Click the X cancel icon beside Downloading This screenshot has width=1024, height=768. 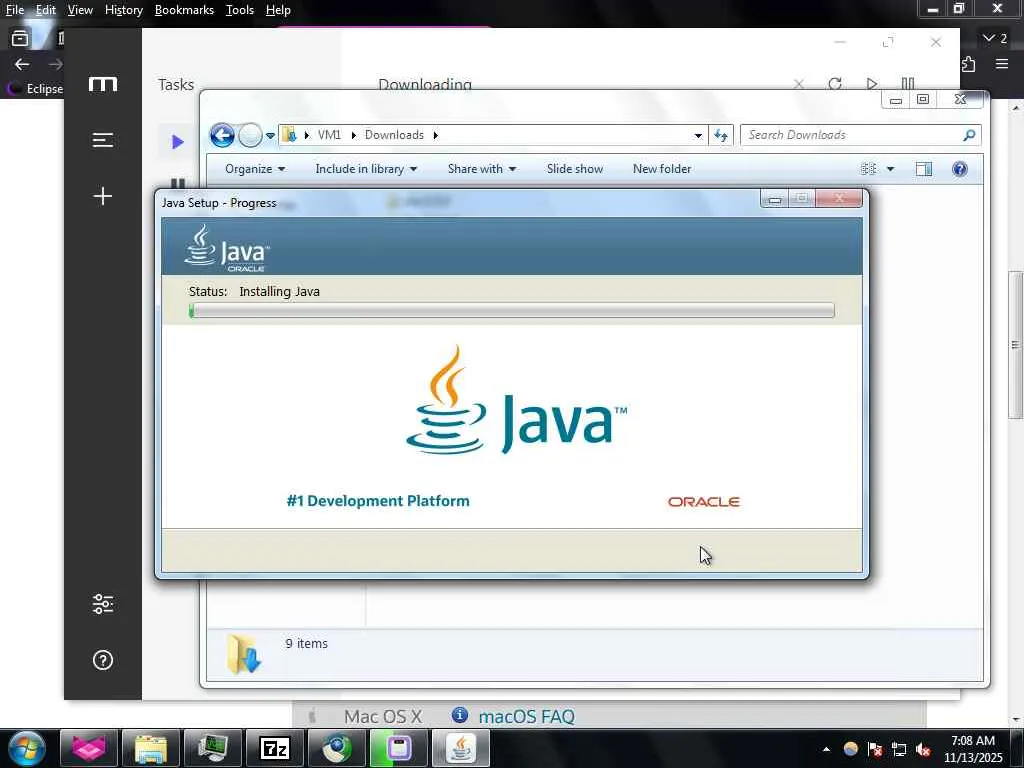(798, 84)
